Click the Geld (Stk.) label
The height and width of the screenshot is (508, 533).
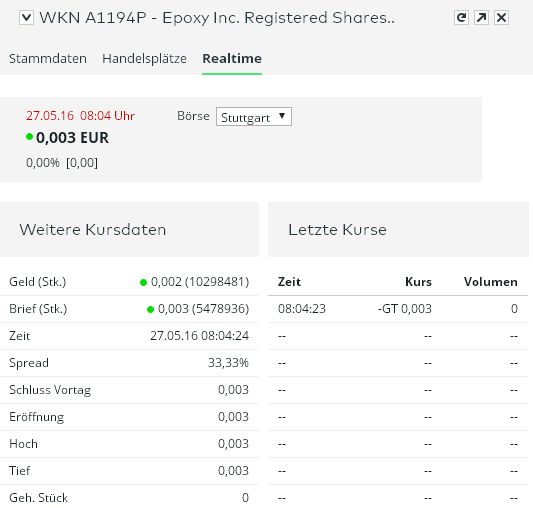[37, 282]
